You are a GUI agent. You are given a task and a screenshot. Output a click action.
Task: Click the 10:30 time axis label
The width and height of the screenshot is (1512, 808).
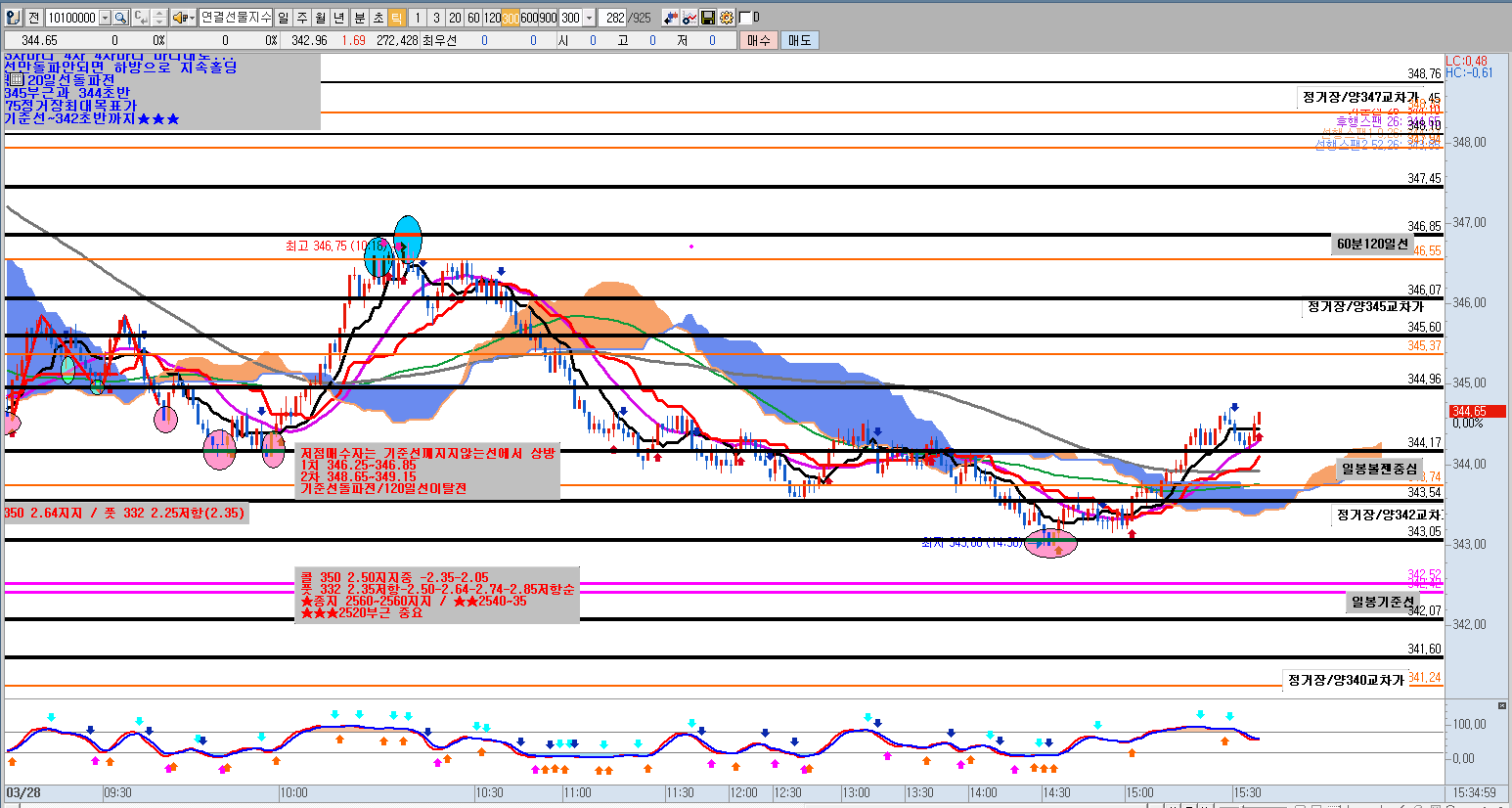click(489, 792)
